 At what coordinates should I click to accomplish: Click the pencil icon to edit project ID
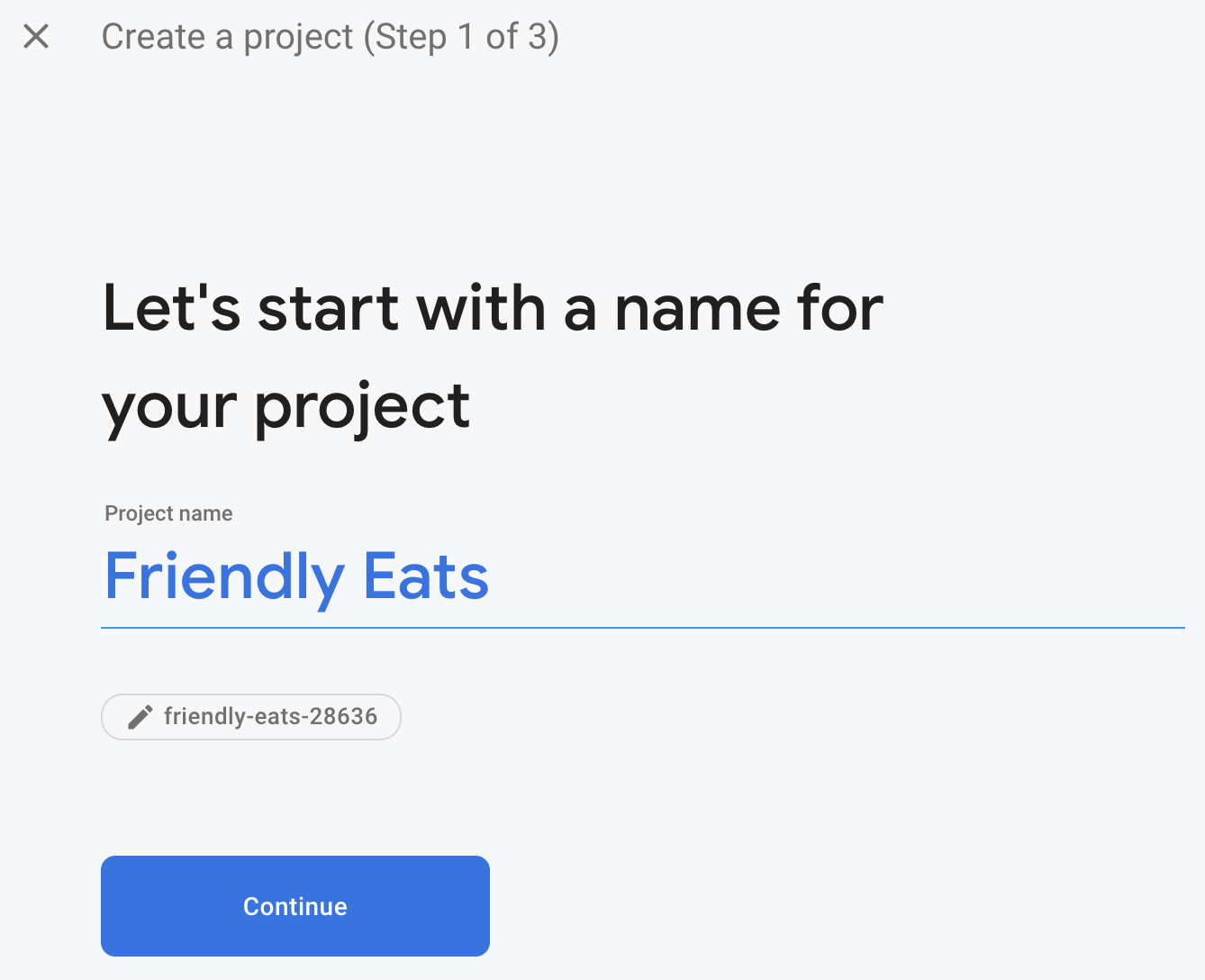click(x=140, y=717)
